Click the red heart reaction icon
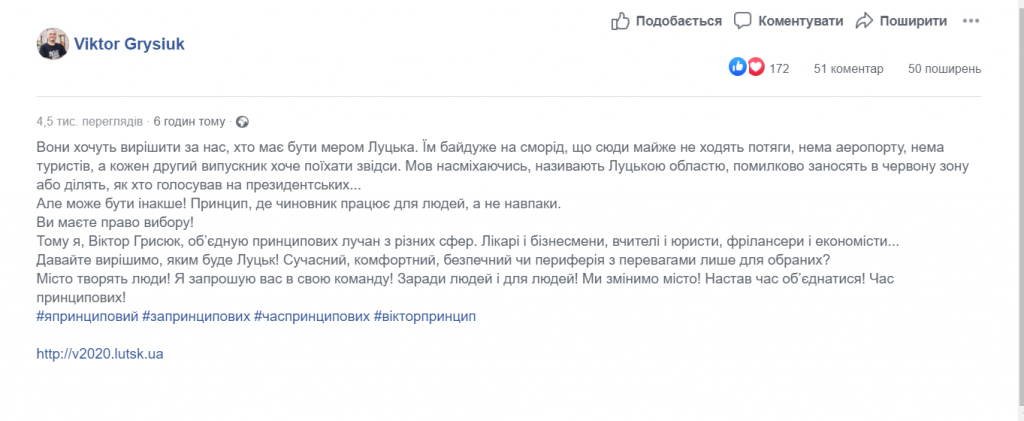Screen dimensions: 1024x421 click(x=756, y=68)
